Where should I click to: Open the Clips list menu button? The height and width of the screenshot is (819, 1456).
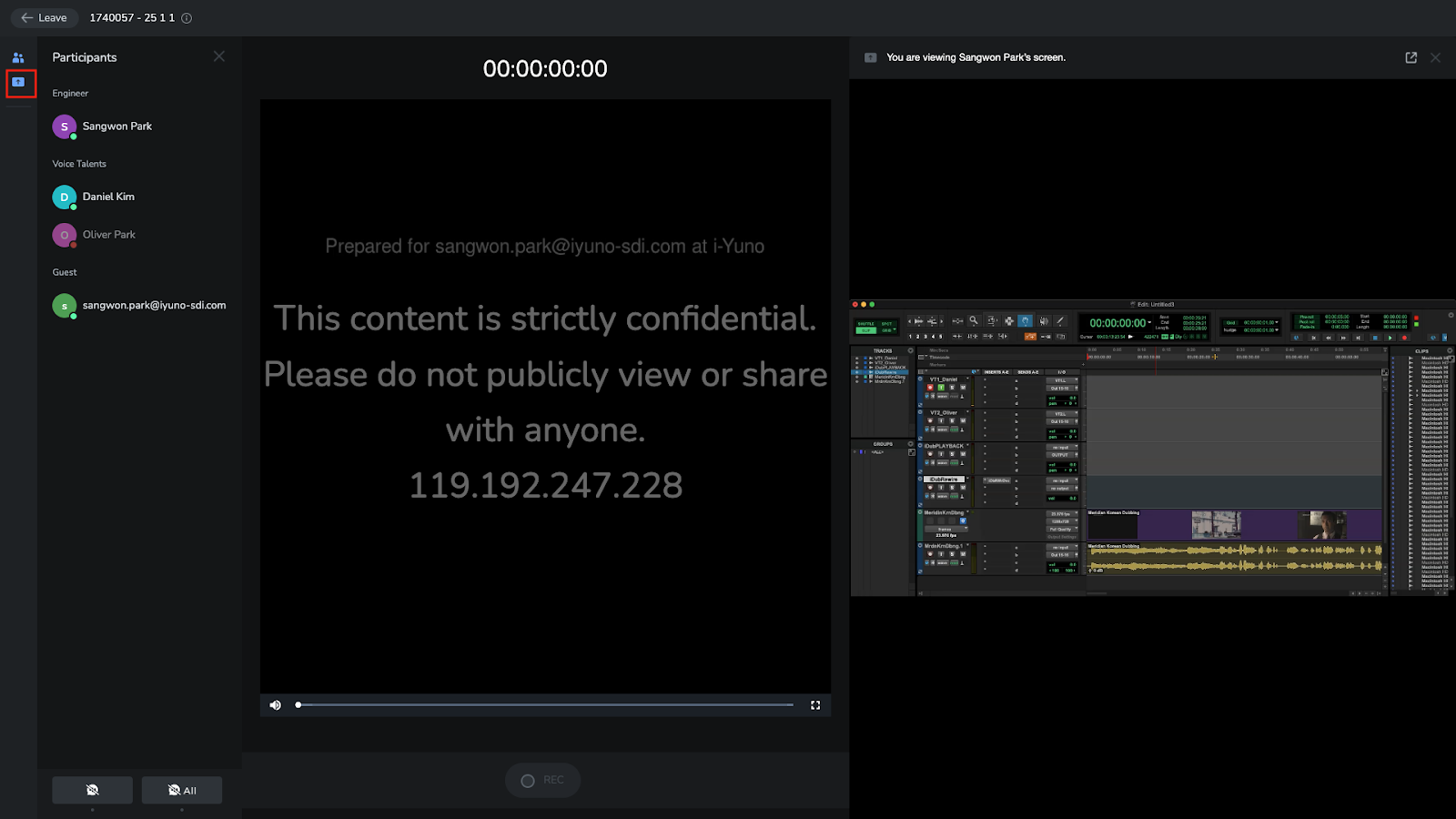(x=1450, y=350)
